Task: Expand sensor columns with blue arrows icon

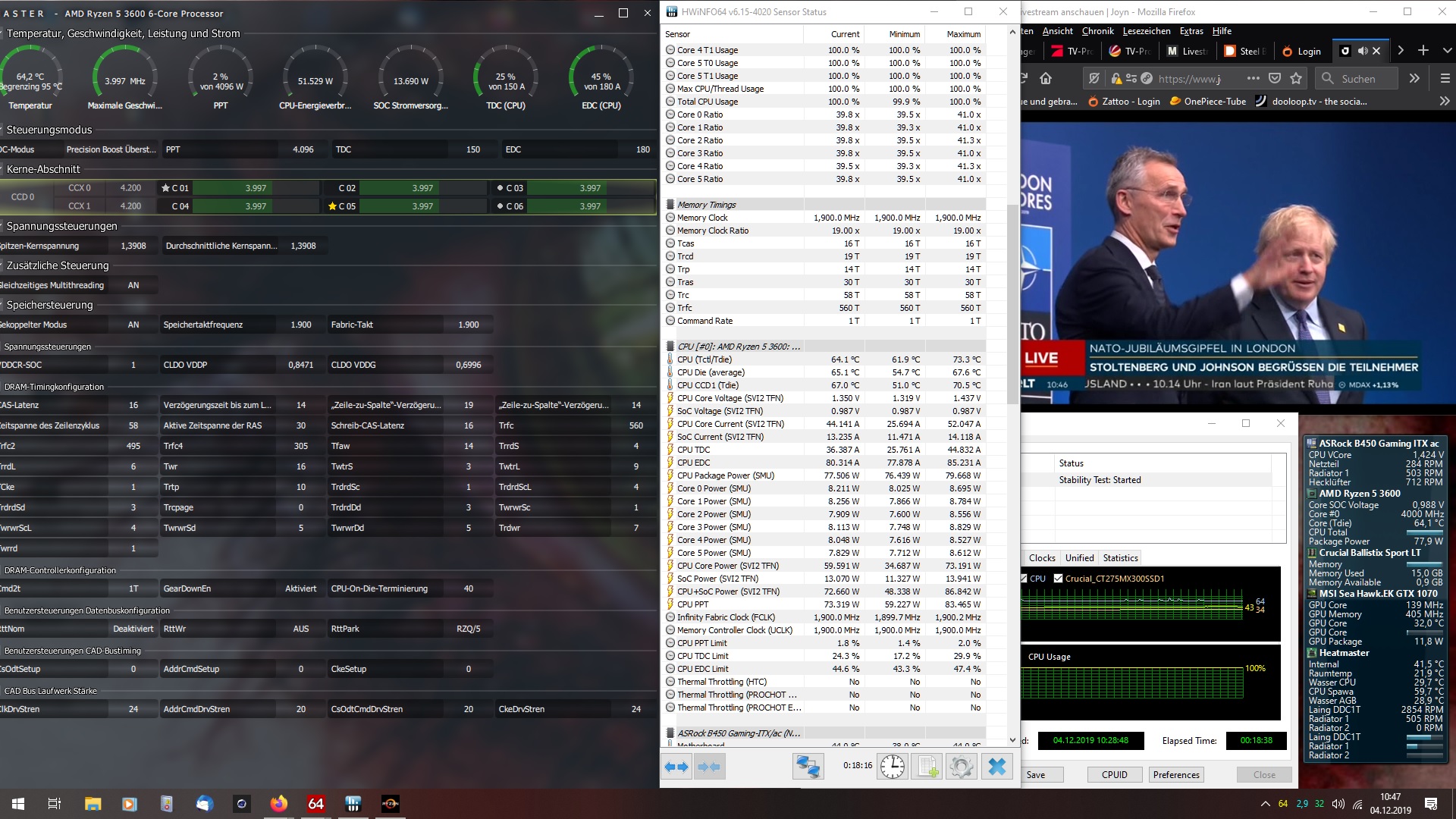Action: (676, 767)
